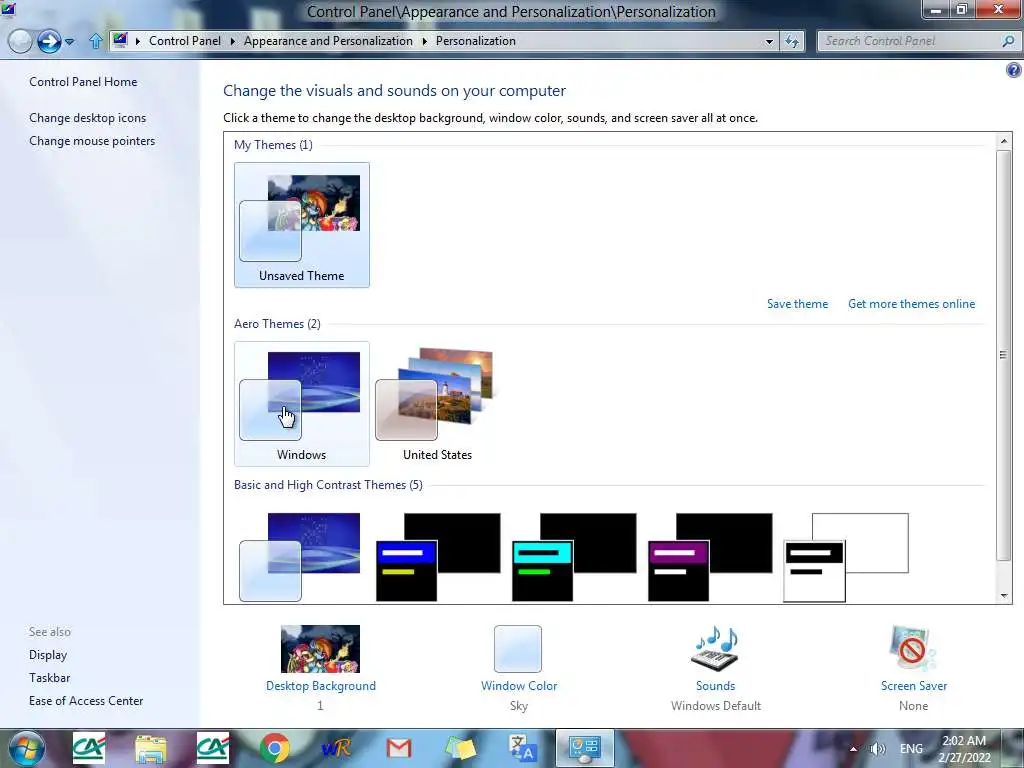Expand chevron before Control Panel breadcrumb
The image size is (1024, 768).
(x=138, y=41)
